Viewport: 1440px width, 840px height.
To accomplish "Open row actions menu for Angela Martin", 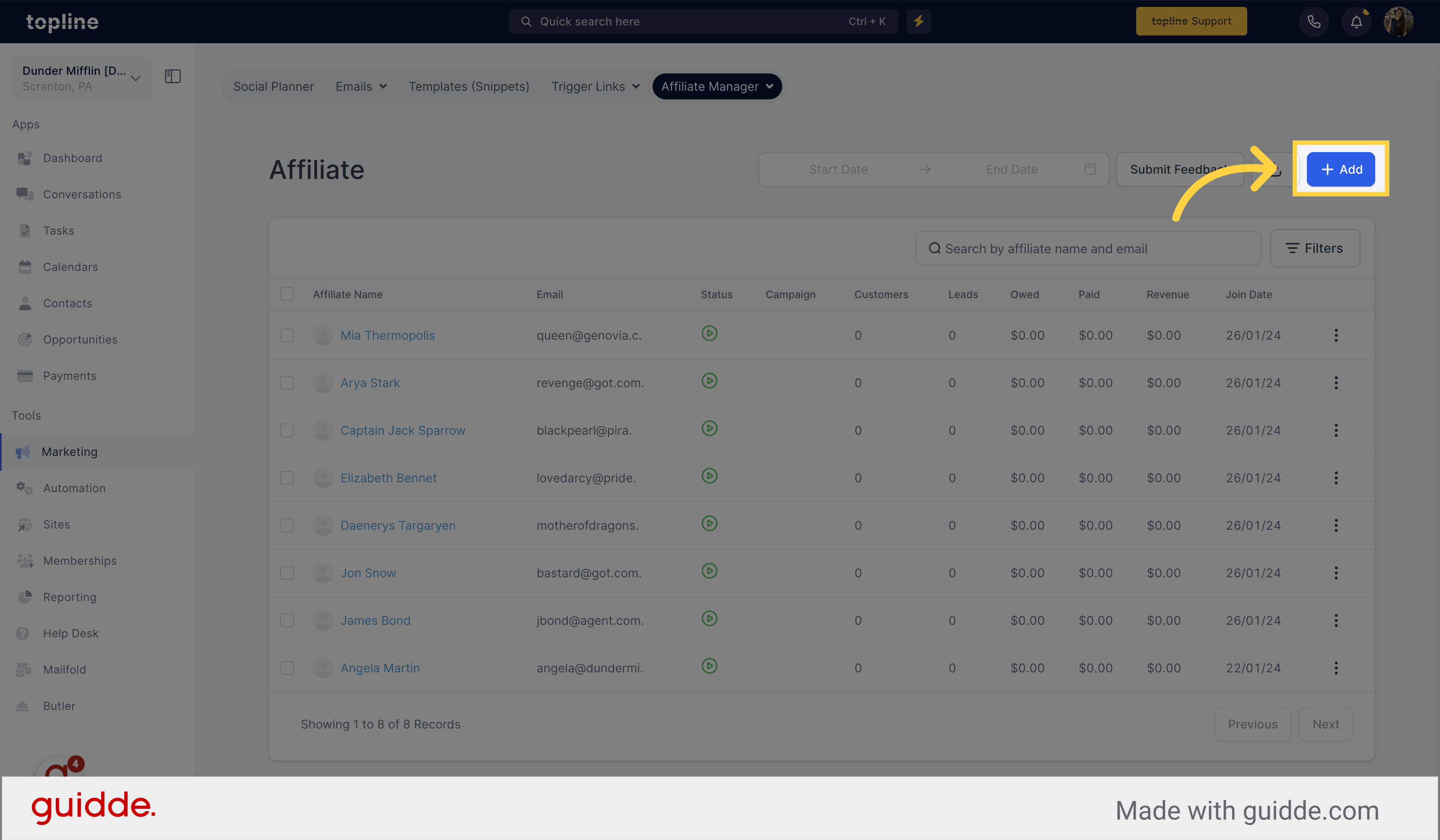I will click(1336, 668).
